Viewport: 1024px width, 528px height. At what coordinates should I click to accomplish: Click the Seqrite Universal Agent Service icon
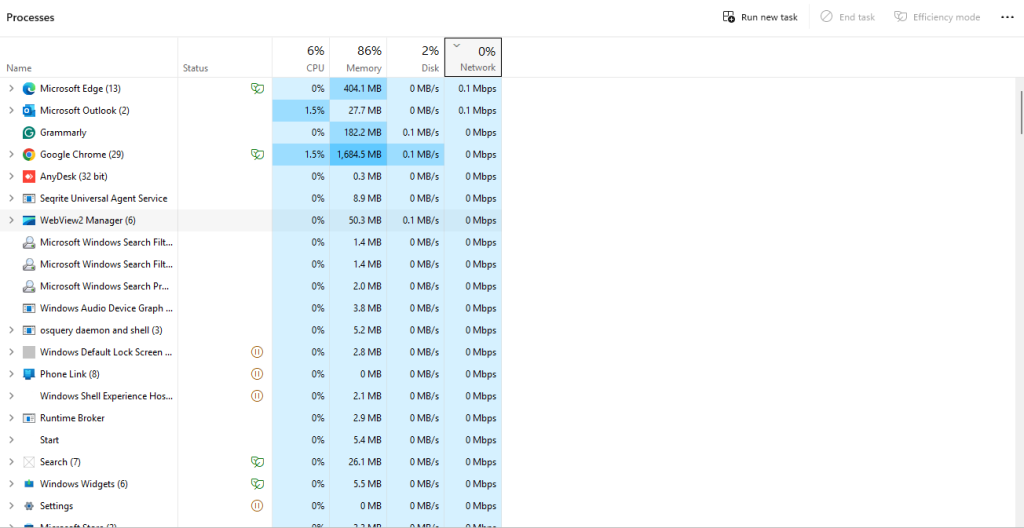tap(29, 199)
